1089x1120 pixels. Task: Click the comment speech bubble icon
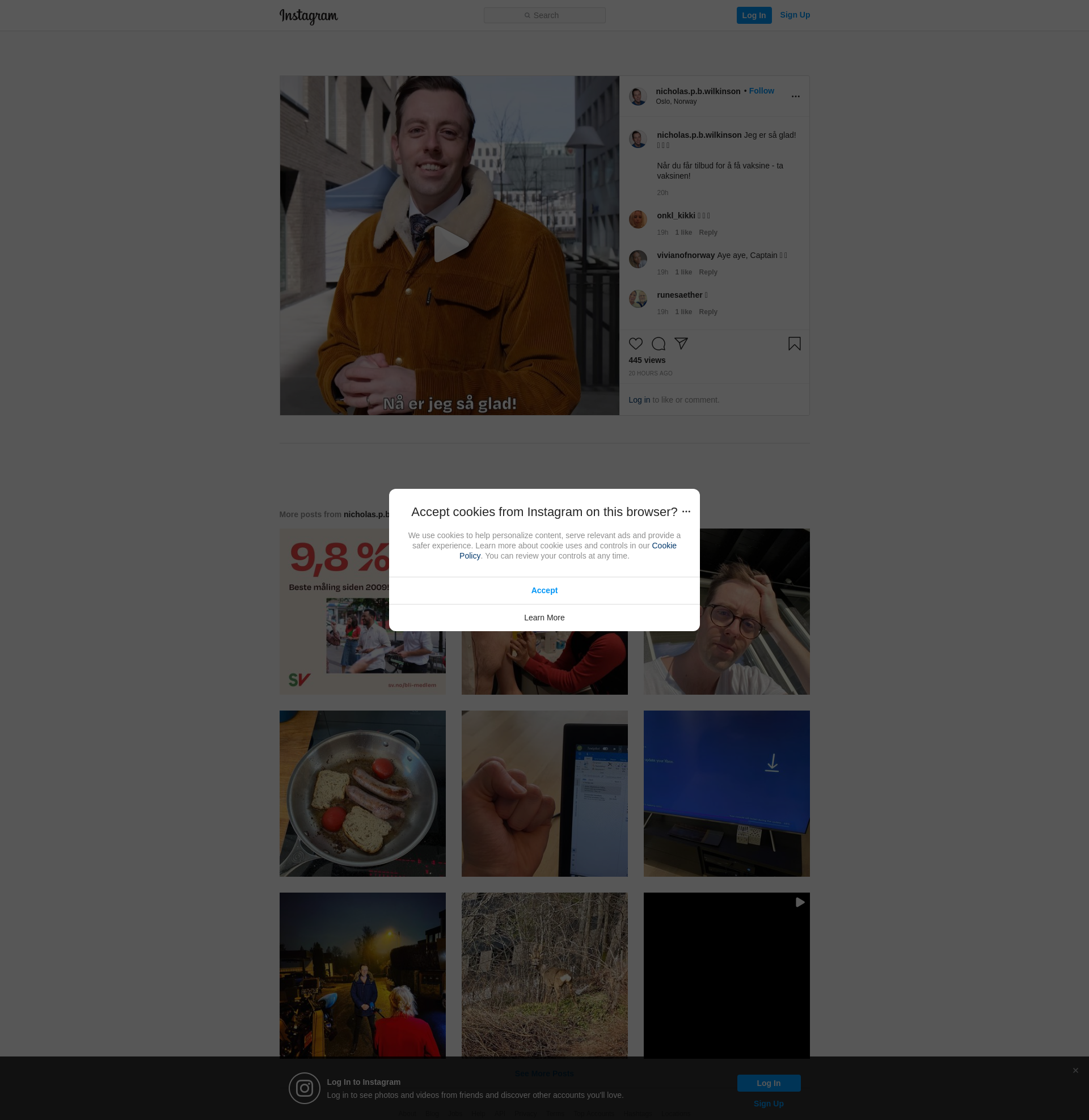pos(659,344)
